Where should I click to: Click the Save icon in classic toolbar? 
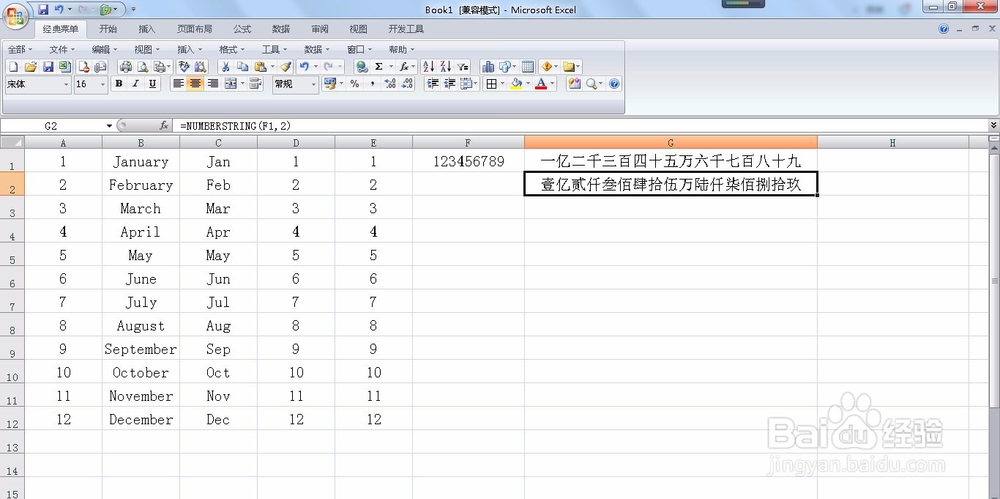tap(48, 66)
